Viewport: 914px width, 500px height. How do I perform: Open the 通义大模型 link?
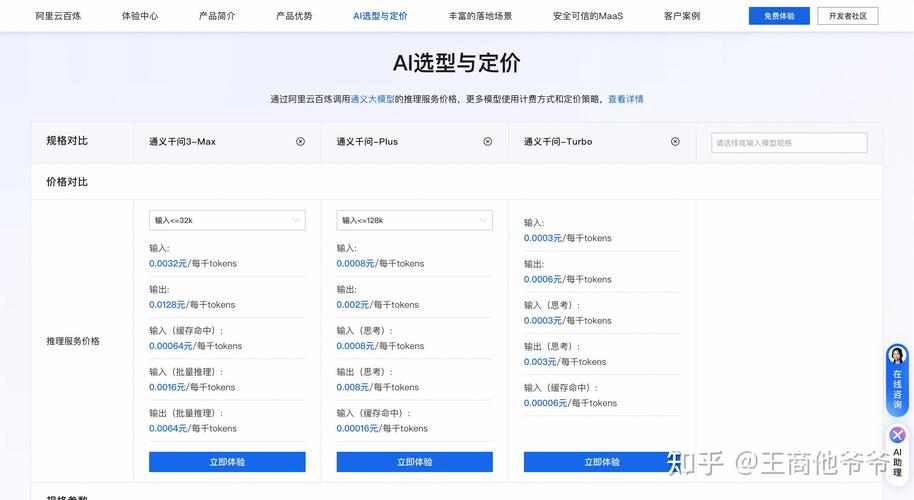pos(372,99)
